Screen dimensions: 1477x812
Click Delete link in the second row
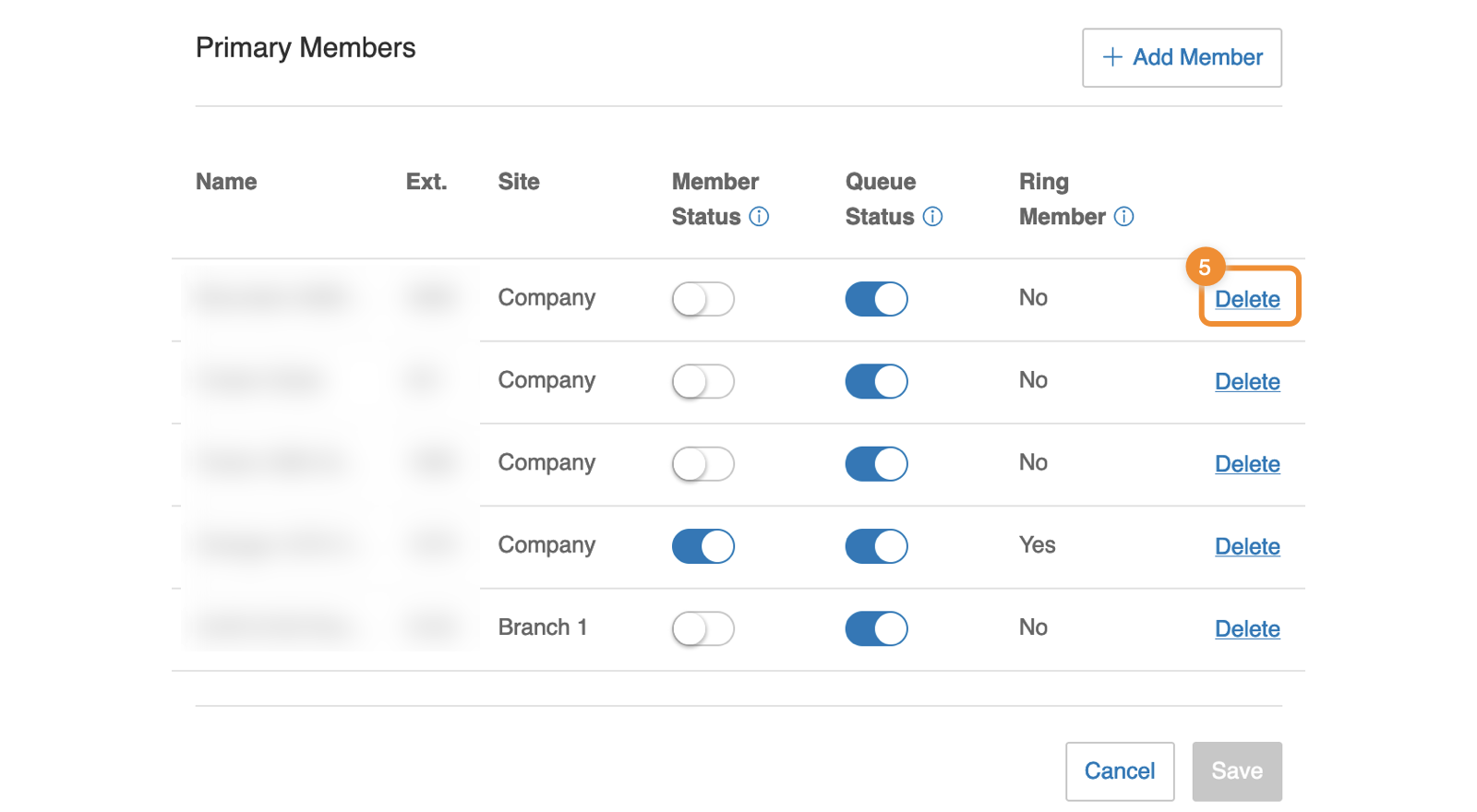tap(1247, 382)
